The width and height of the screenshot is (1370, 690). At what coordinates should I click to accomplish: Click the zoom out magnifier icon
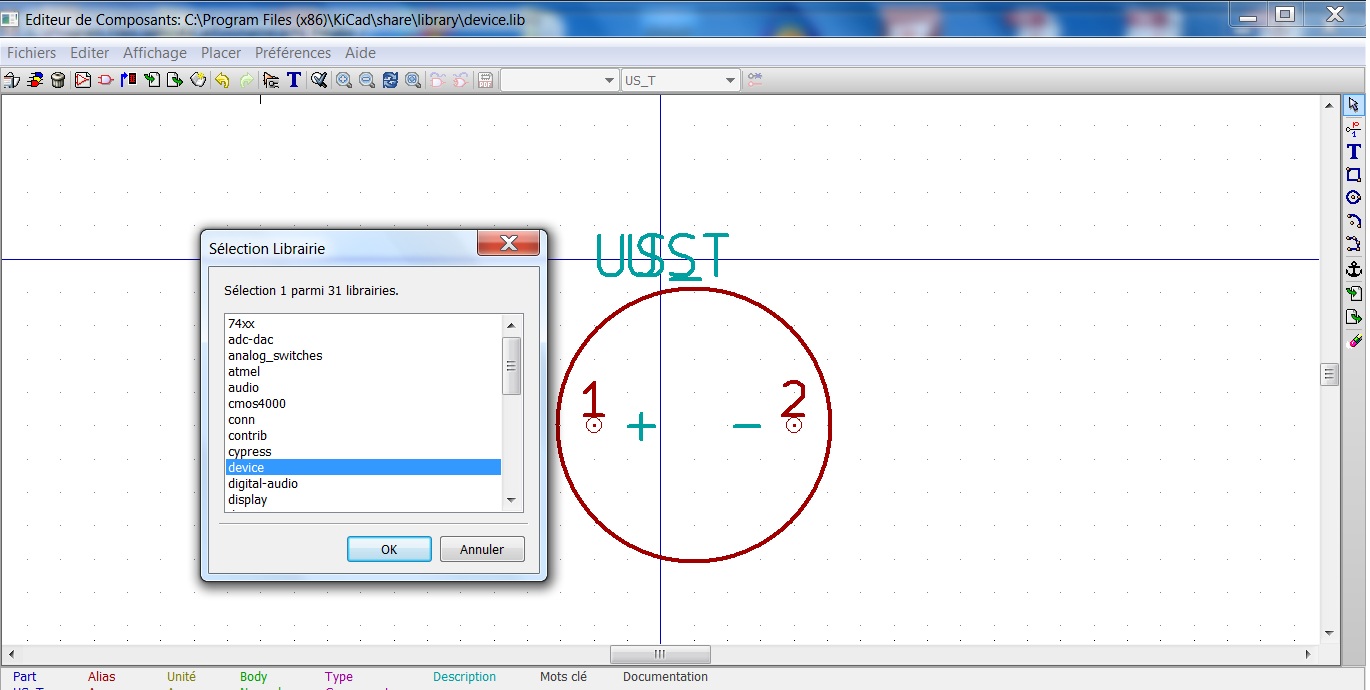pyautogui.click(x=367, y=80)
